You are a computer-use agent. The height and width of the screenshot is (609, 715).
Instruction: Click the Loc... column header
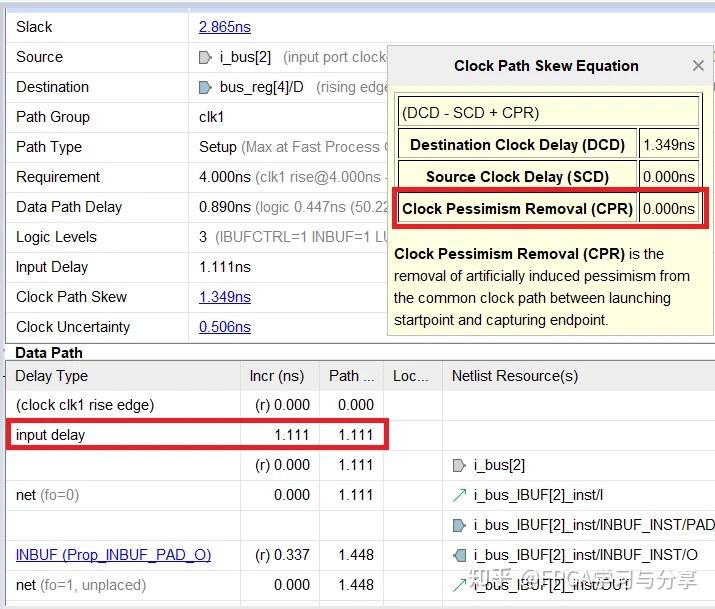click(x=410, y=376)
